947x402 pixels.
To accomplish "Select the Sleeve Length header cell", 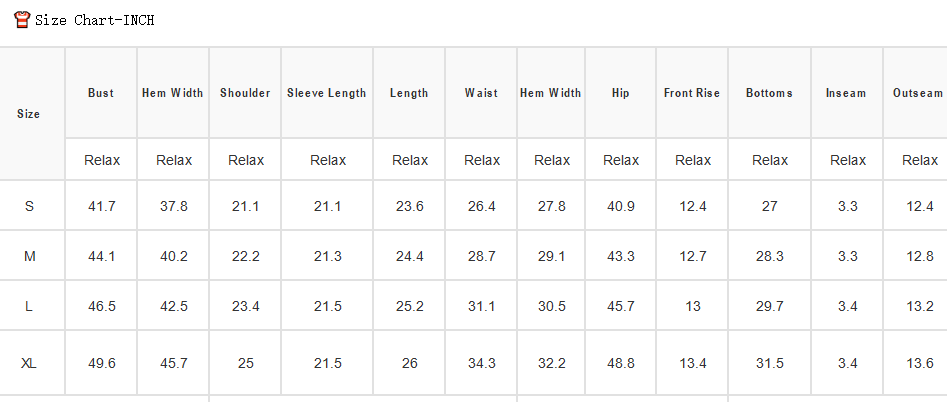I will 327,93.
